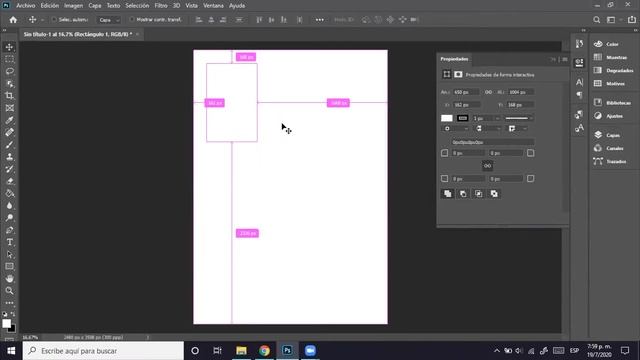The height and width of the screenshot is (360, 640).
Task: Click the share document icon at top right
Action: coord(632,20)
